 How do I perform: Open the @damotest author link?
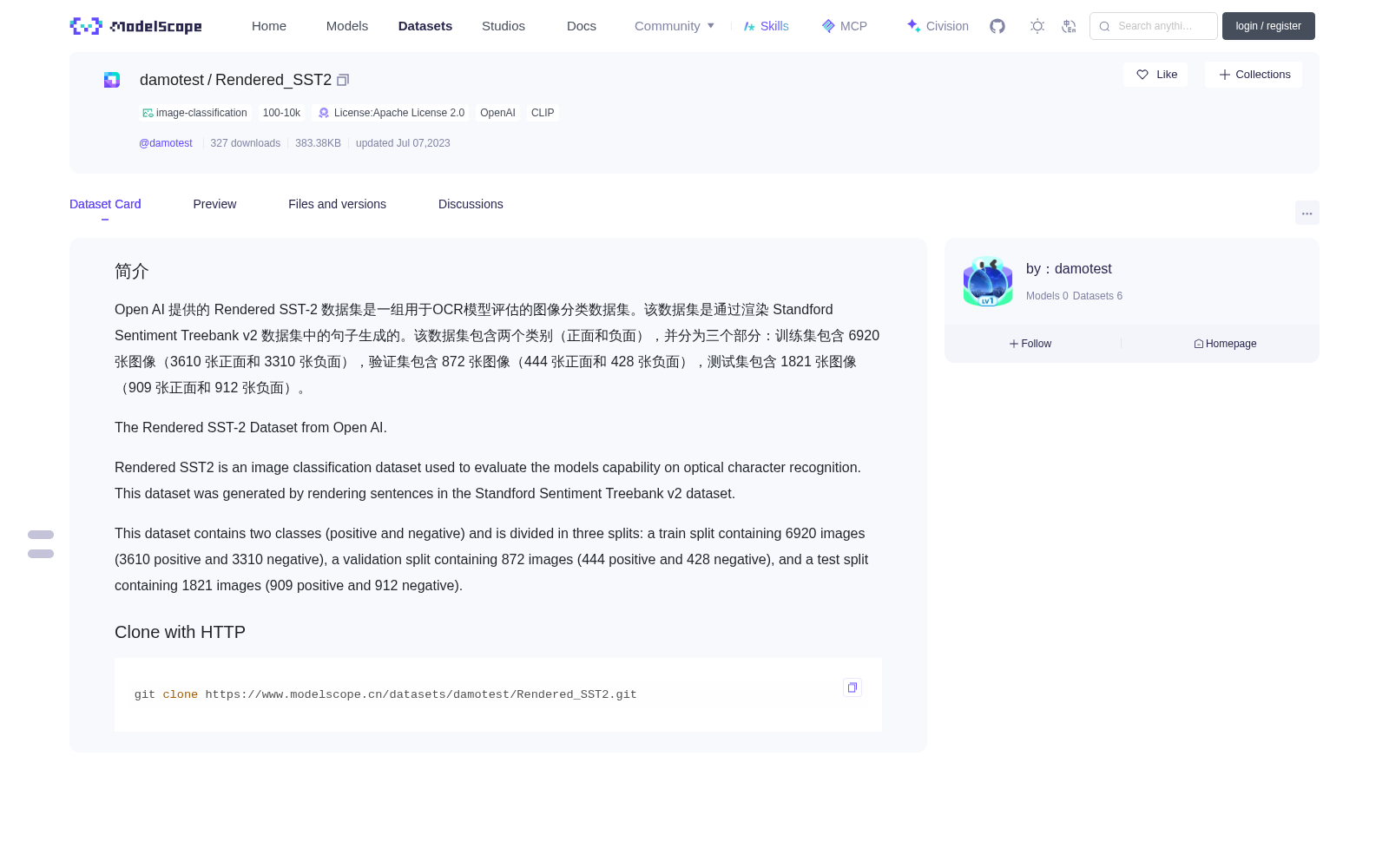(166, 143)
